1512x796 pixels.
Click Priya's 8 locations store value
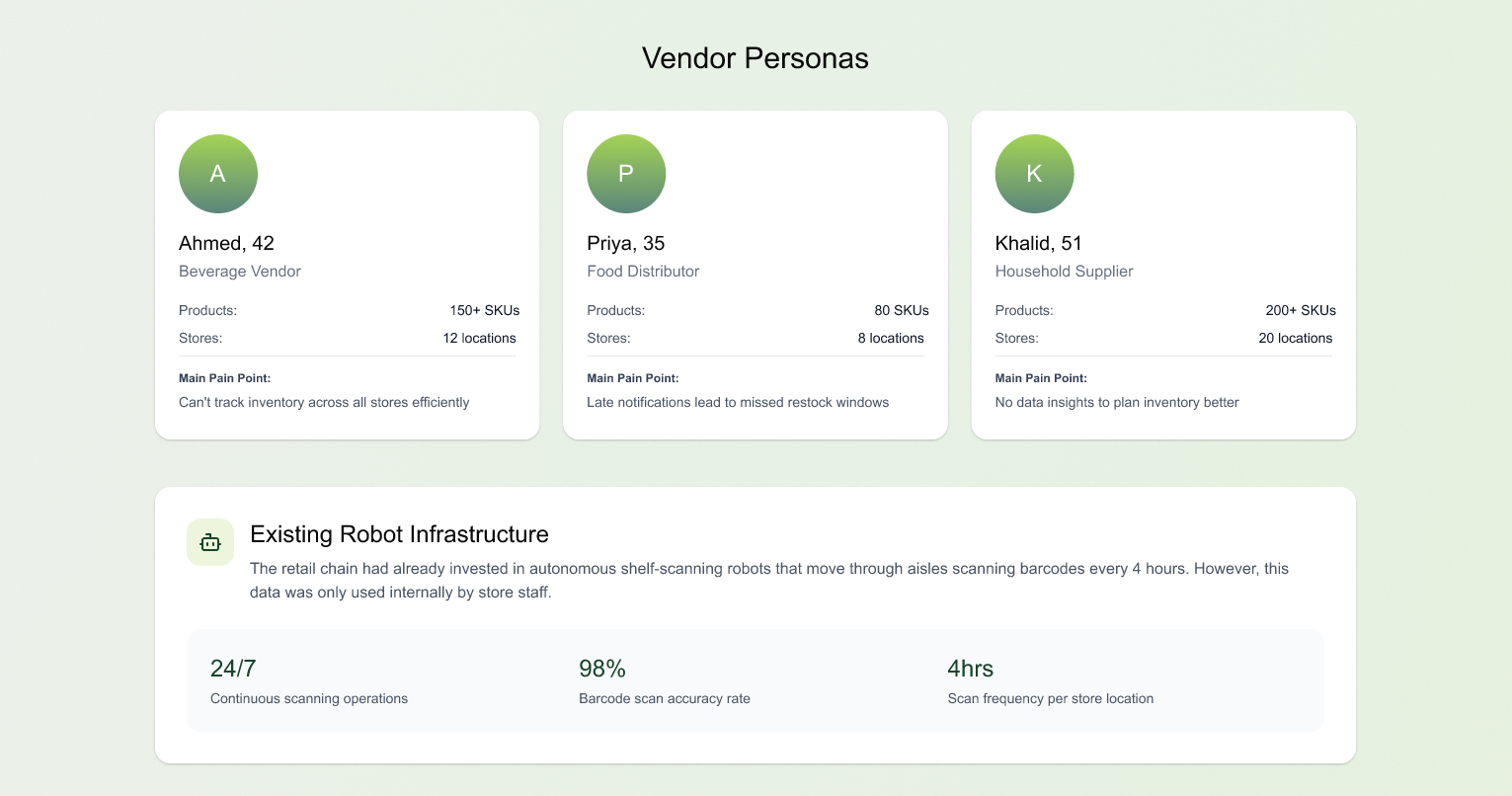click(891, 338)
